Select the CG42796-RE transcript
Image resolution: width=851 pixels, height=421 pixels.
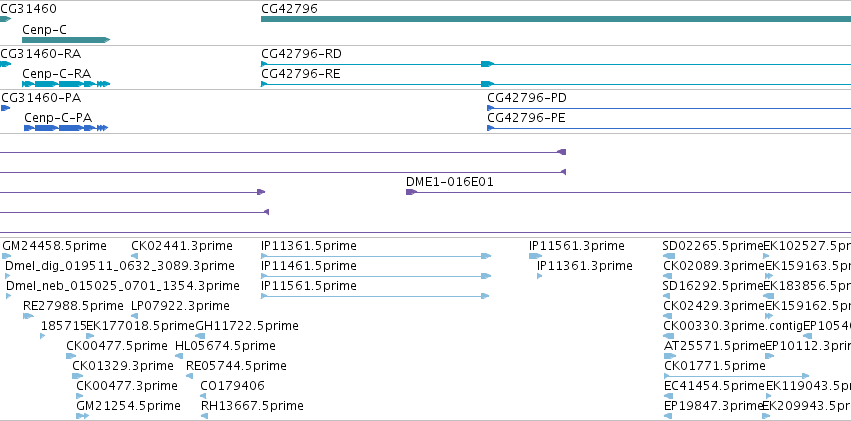(556, 84)
